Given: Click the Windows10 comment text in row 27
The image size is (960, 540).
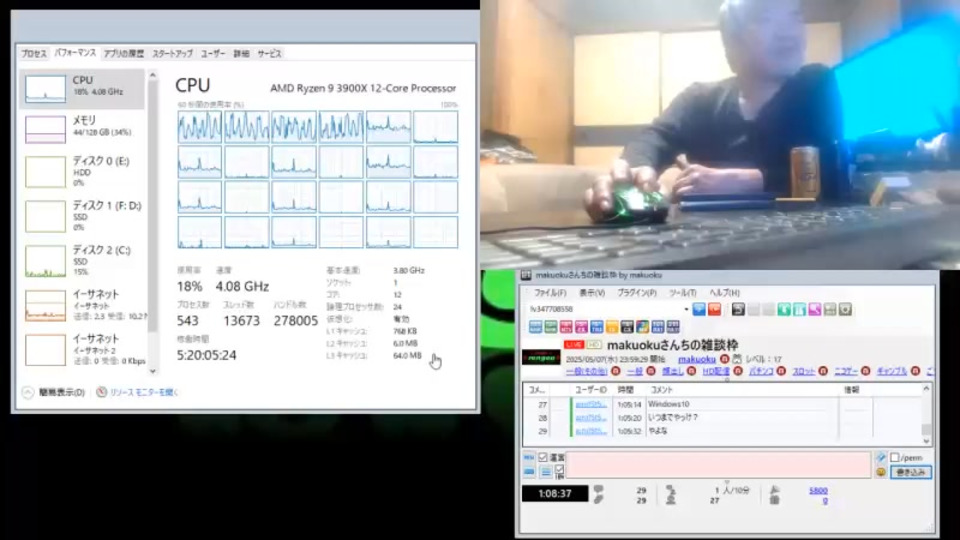Looking at the screenshot, I should coord(669,404).
